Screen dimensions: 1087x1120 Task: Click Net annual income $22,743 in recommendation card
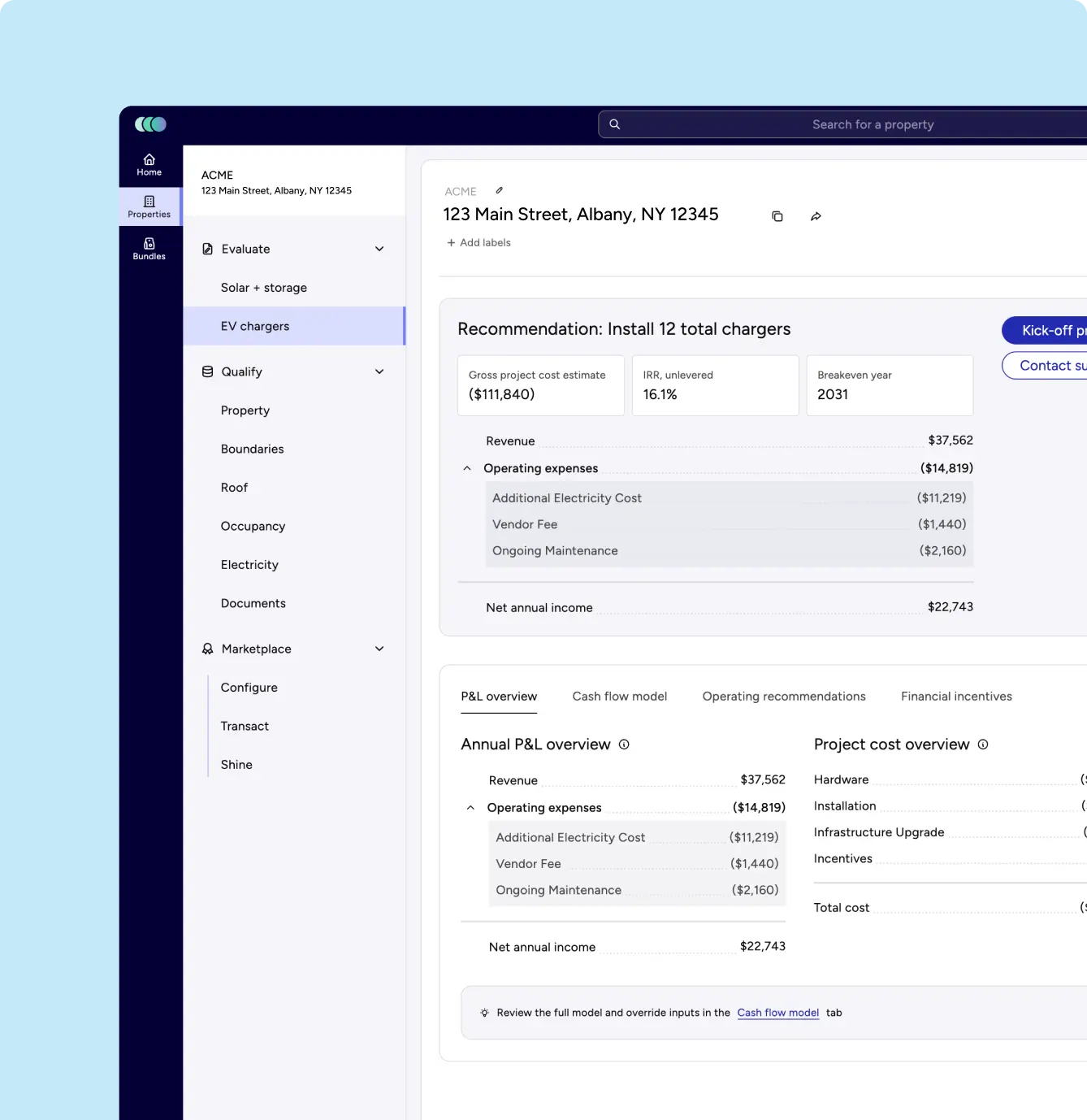tap(730, 607)
